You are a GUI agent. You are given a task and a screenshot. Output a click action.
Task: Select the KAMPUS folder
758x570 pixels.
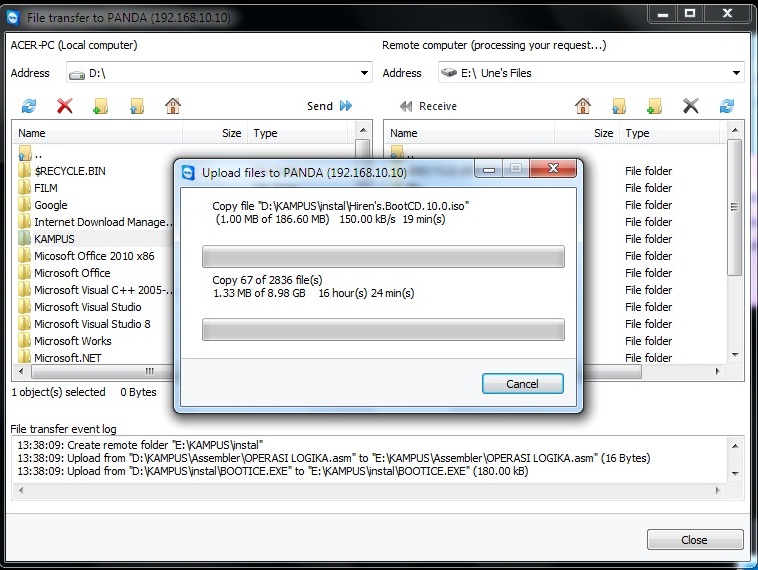pyautogui.click(x=54, y=239)
